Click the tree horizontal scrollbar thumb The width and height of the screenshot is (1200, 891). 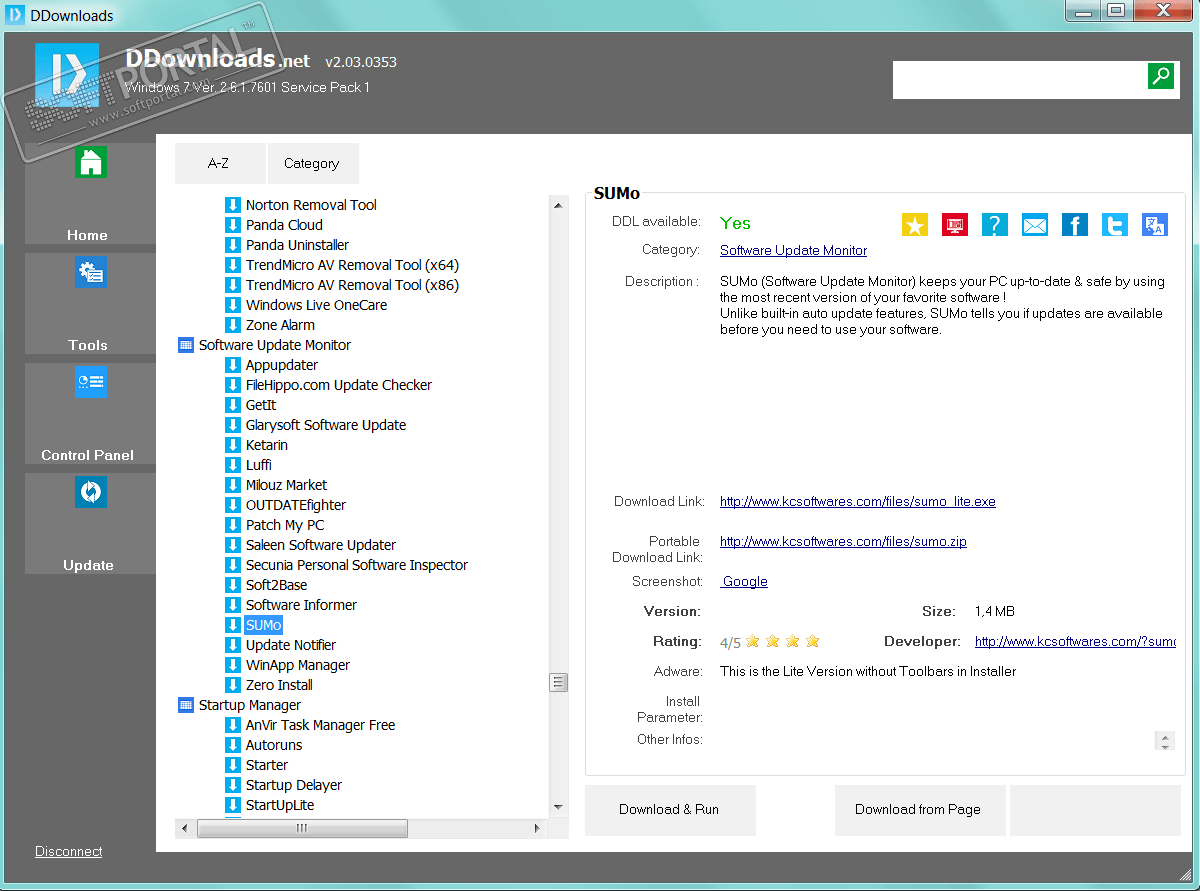coord(302,828)
